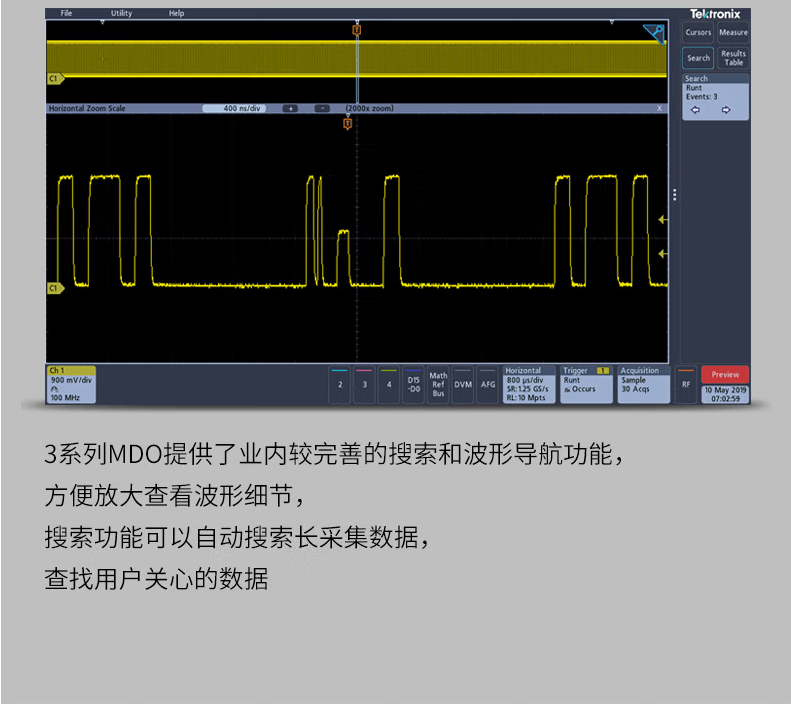
Task: Toggle channel 3 on
Action: (x=364, y=384)
